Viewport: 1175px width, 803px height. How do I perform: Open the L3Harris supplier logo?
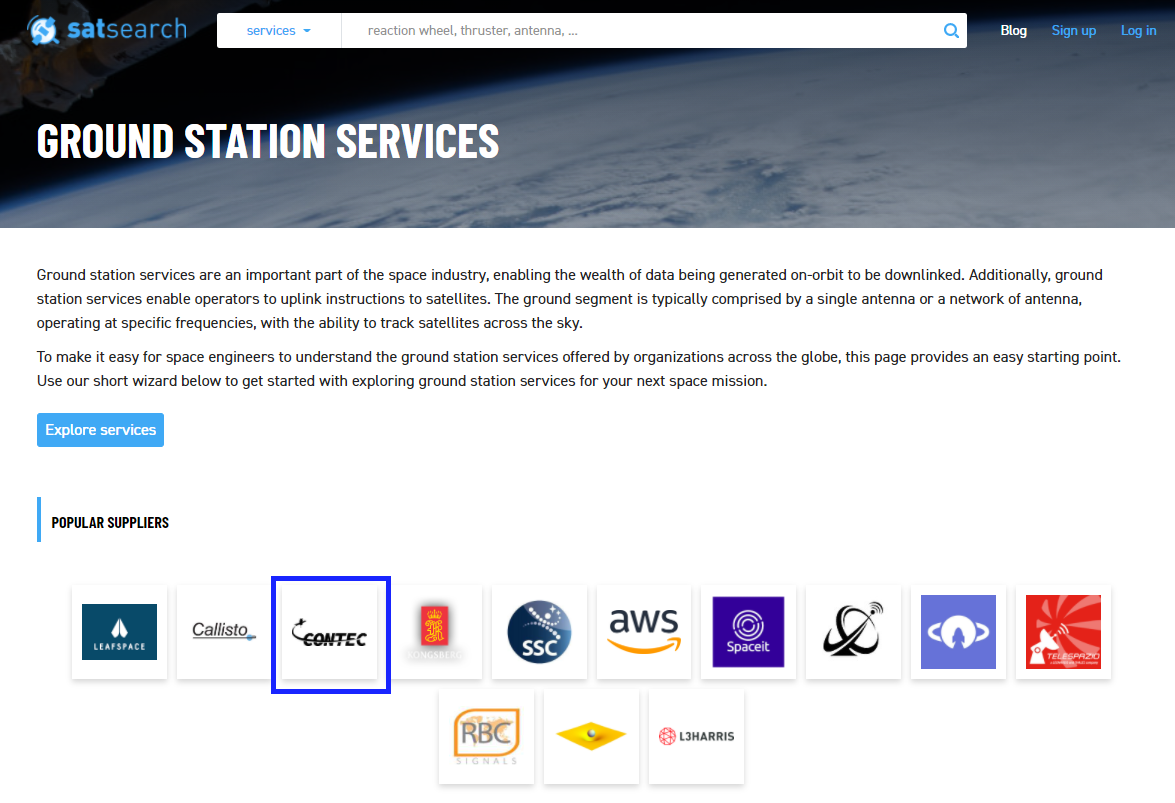pyautogui.click(x=696, y=737)
